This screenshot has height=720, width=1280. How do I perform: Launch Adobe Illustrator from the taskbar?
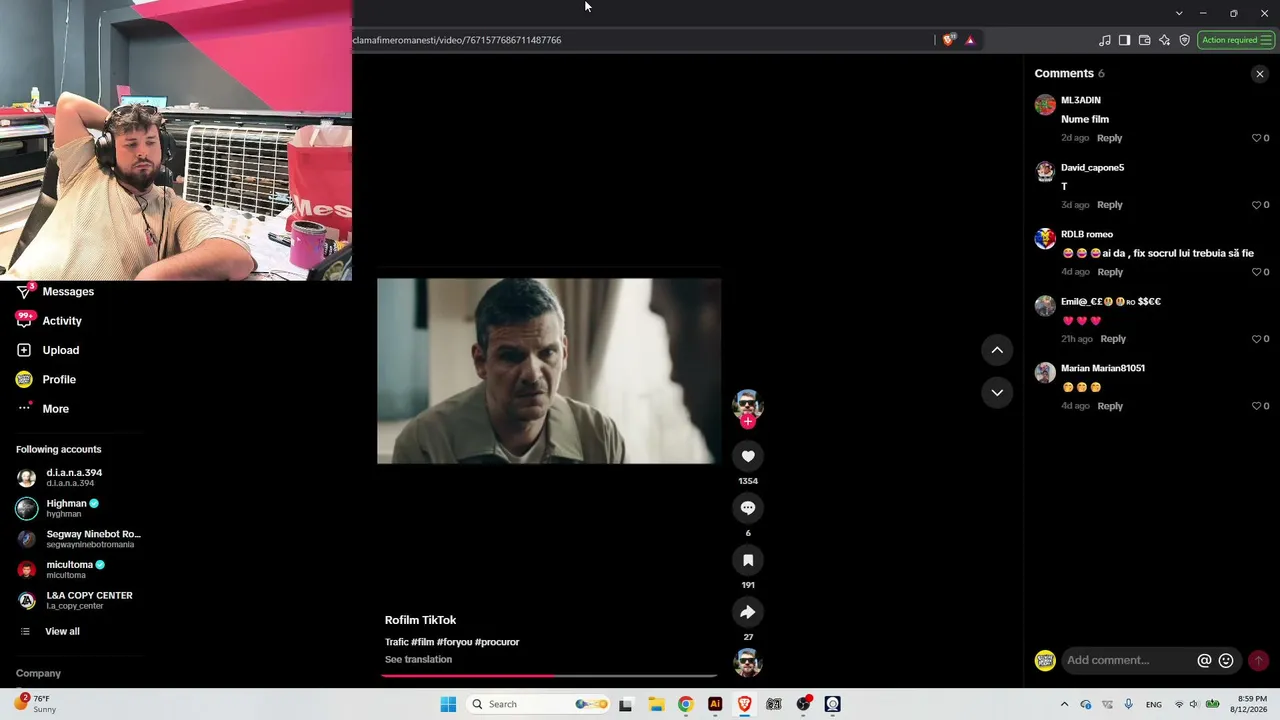[715, 704]
